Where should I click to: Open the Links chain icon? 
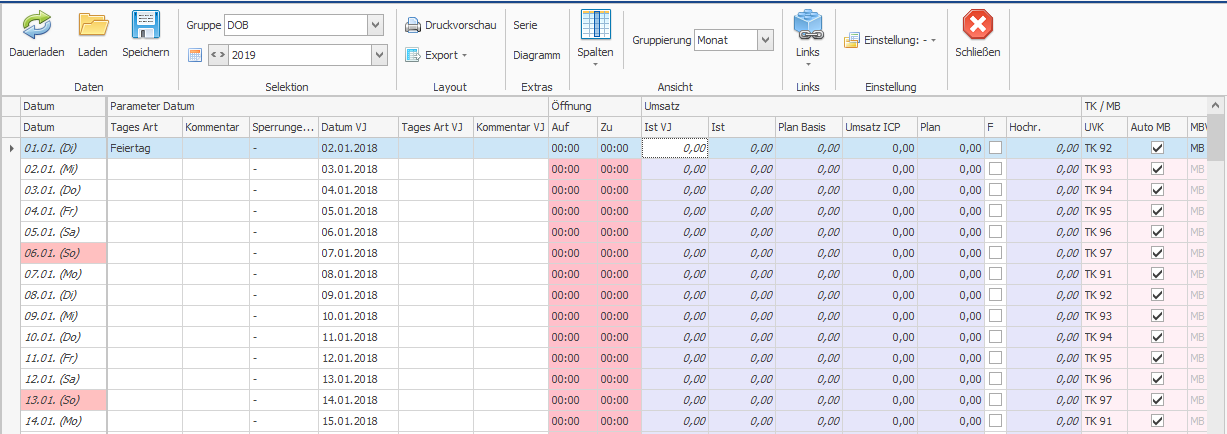pos(807,25)
